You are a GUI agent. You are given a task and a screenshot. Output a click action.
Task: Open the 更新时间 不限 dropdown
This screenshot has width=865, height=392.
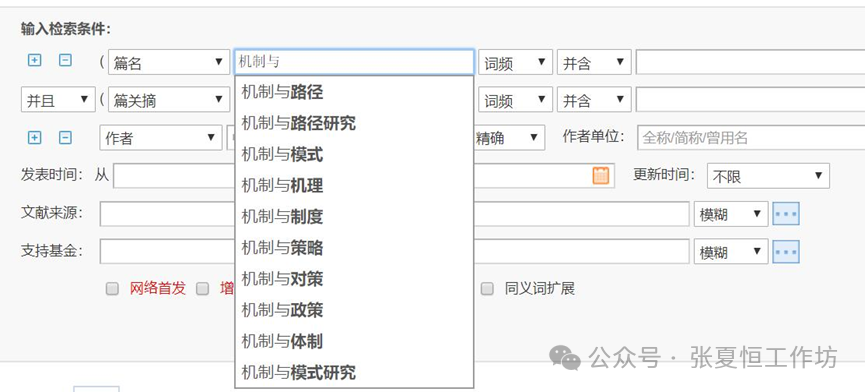click(768, 176)
